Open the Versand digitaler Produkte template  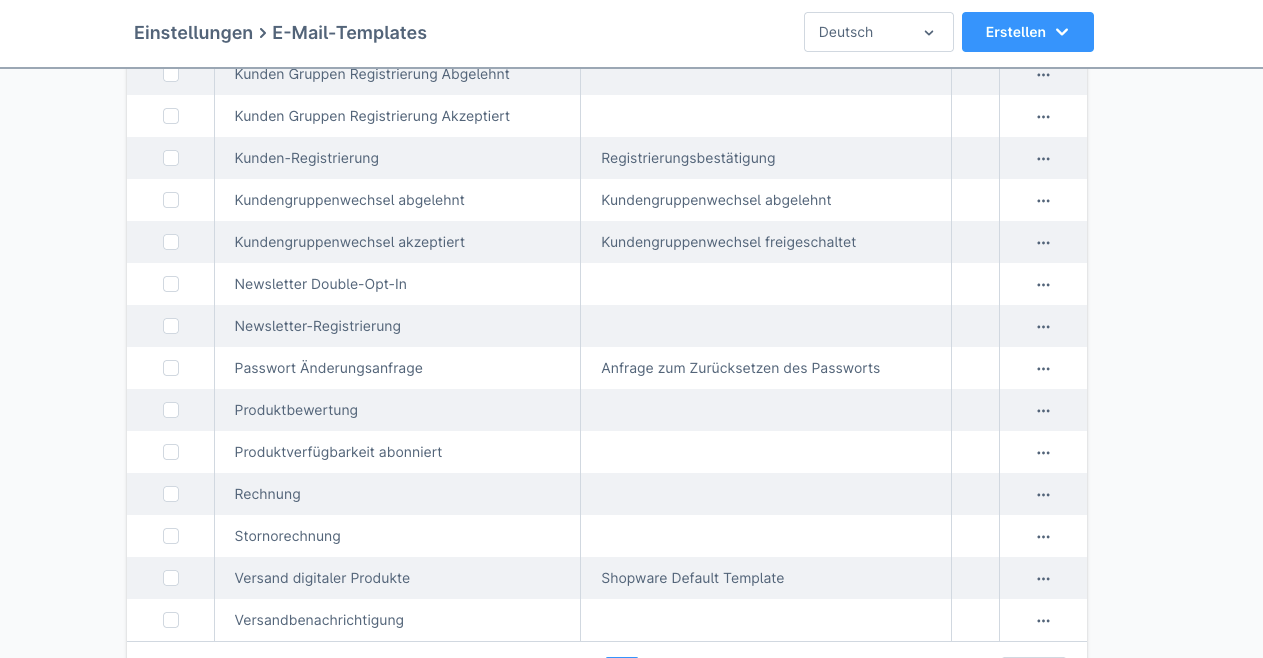click(322, 578)
